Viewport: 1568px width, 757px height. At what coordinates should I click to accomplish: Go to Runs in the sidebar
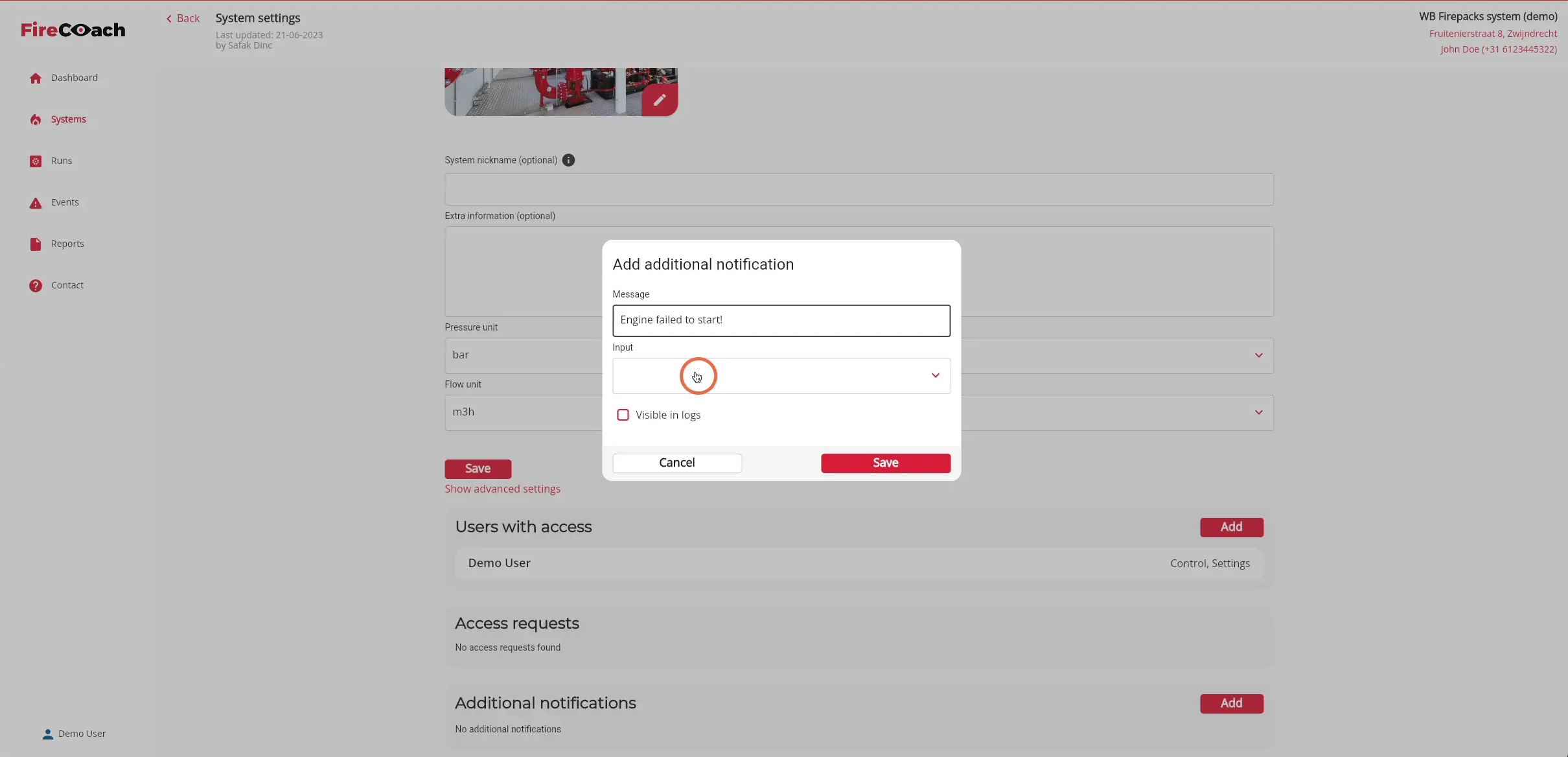click(62, 161)
